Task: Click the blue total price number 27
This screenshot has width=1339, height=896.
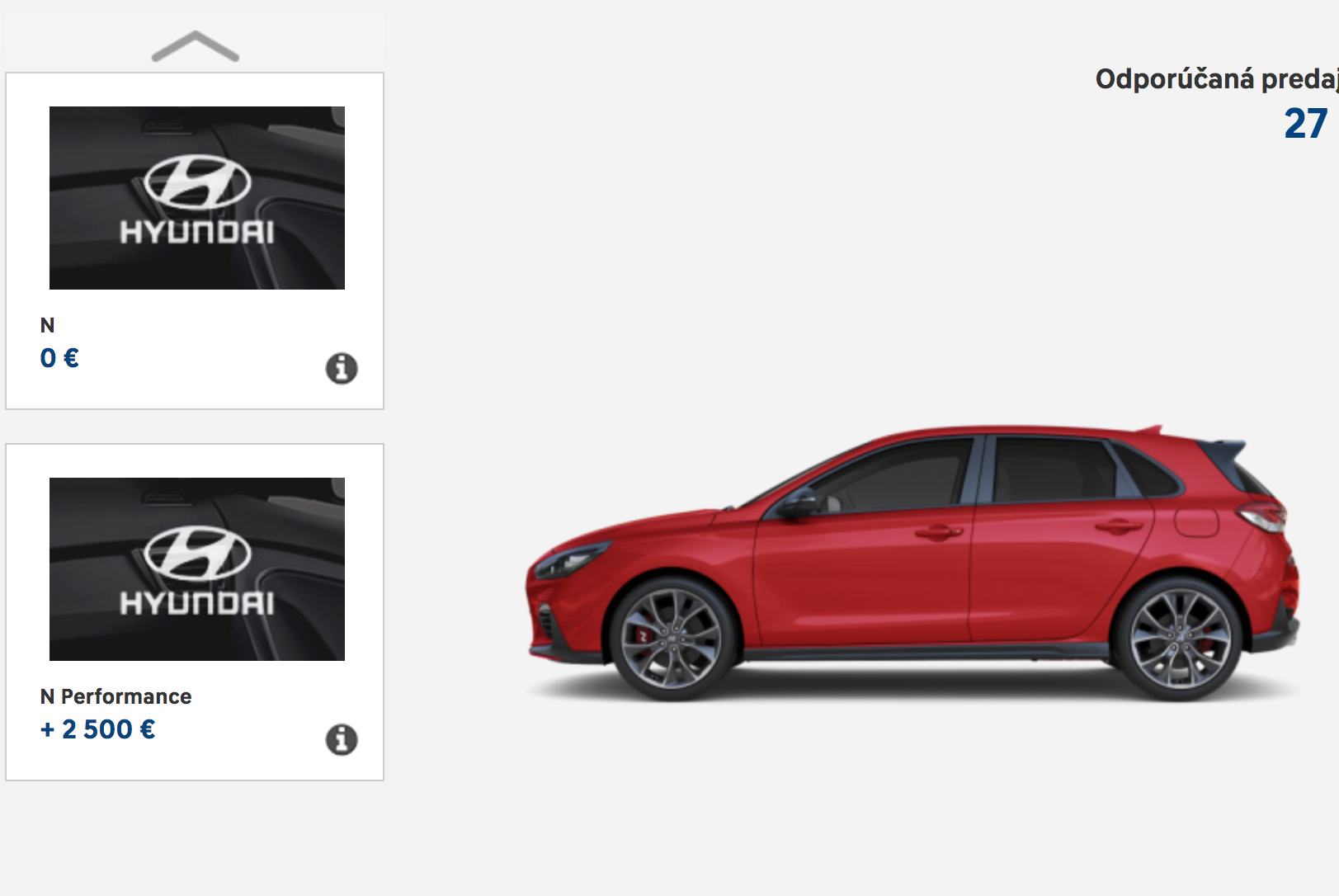Action: click(x=1306, y=124)
